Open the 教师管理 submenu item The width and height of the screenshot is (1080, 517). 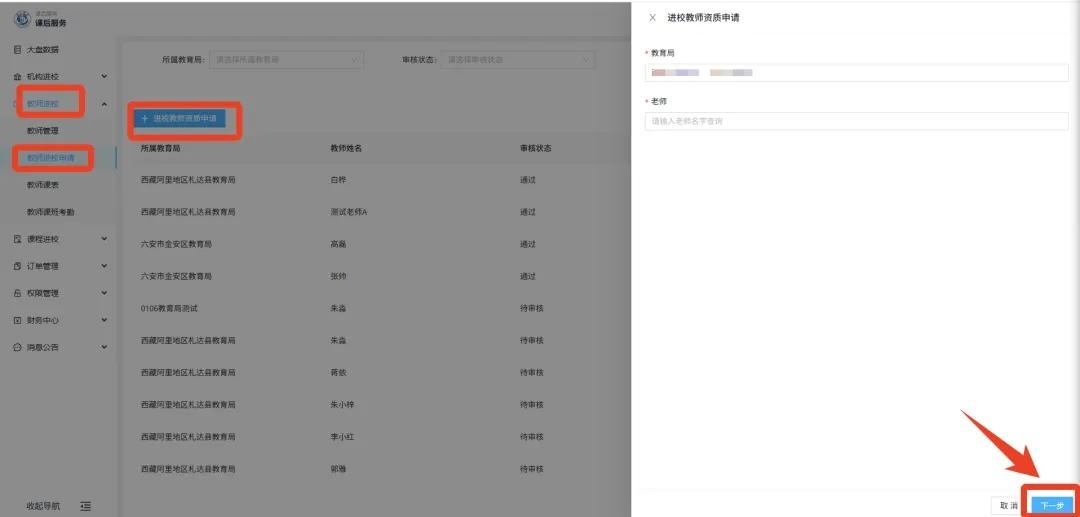pos(43,131)
